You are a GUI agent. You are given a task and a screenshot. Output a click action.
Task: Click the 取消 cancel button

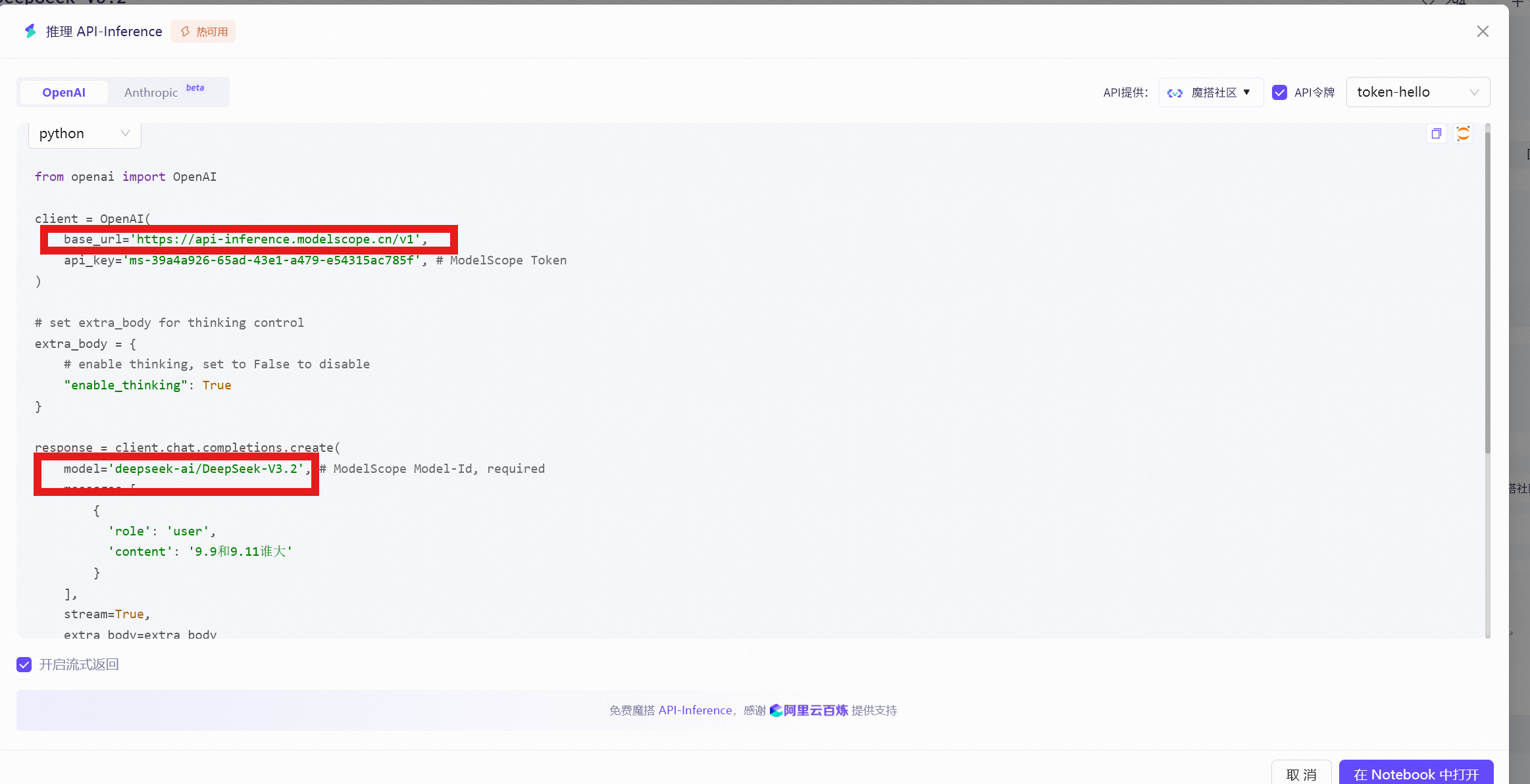click(1300, 774)
